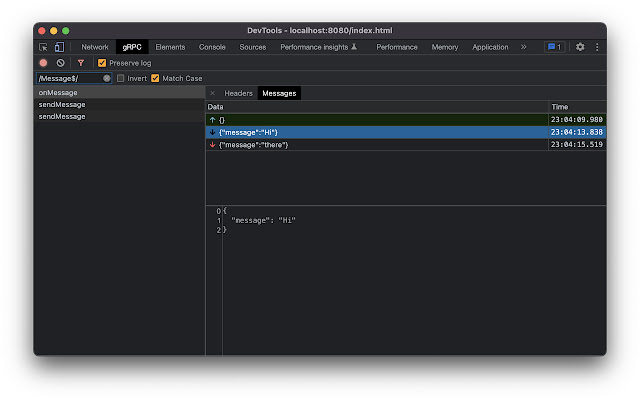Toggle the filter funnel icon
The width and height of the screenshot is (640, 400).
[81, 63]
